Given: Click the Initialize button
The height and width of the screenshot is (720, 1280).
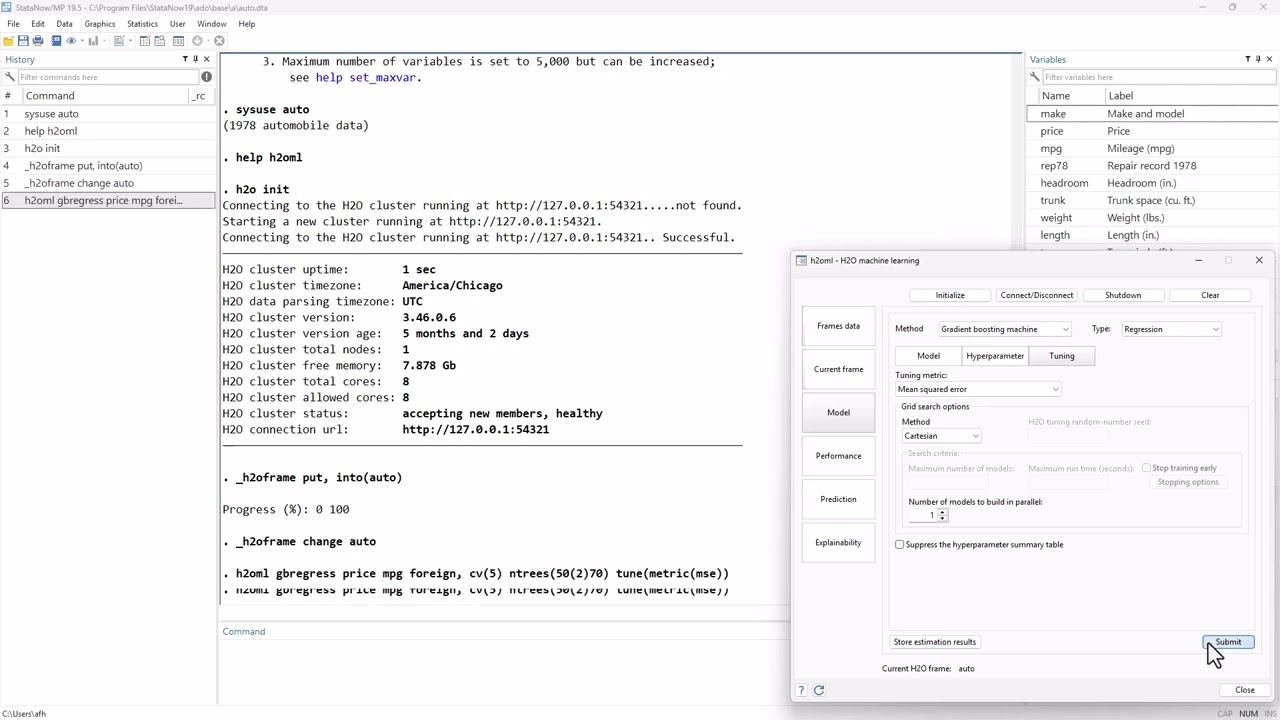Looking at the screenshot, I should coord(950,295).
